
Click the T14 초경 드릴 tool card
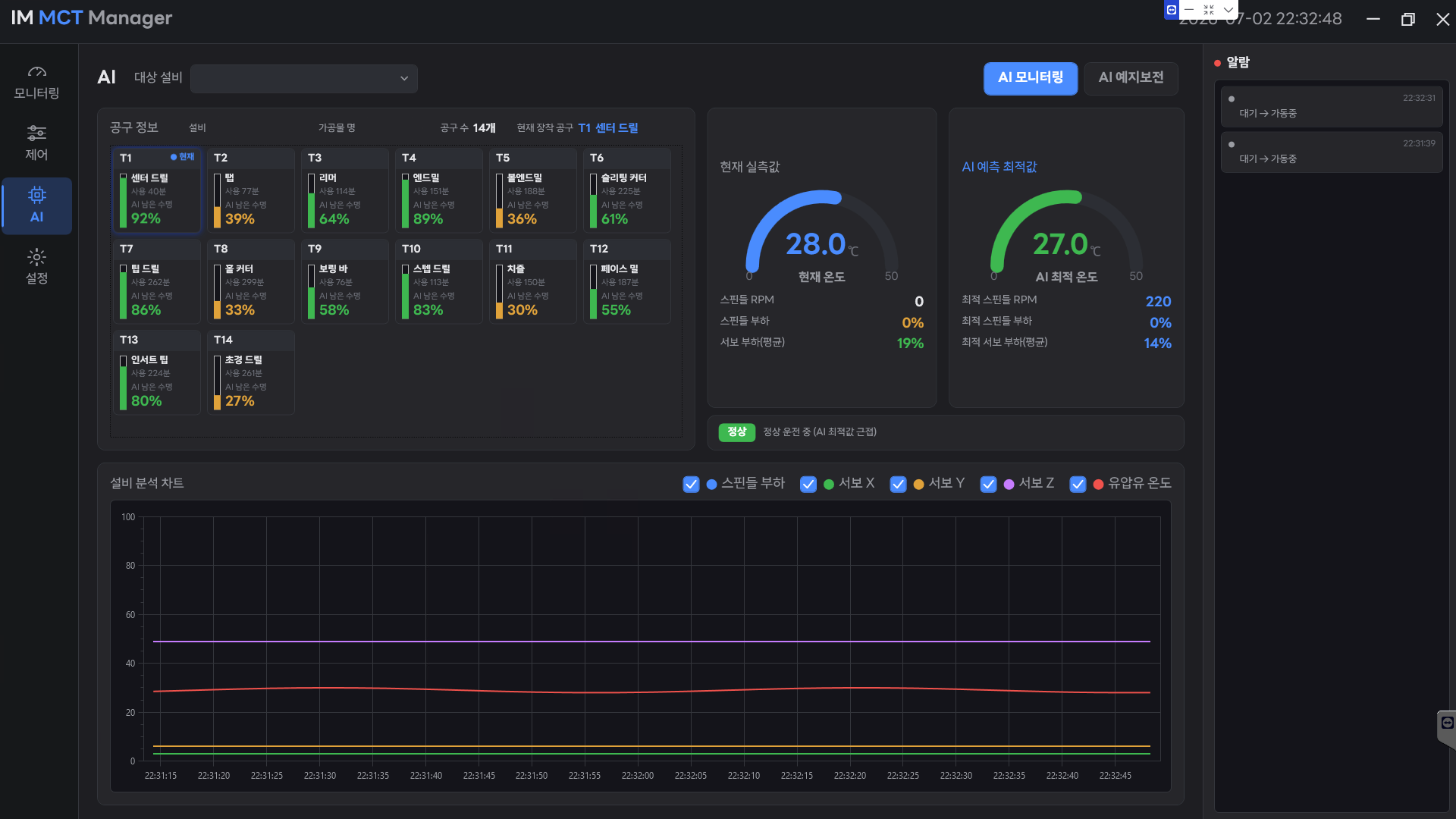(x=251, y=372)
